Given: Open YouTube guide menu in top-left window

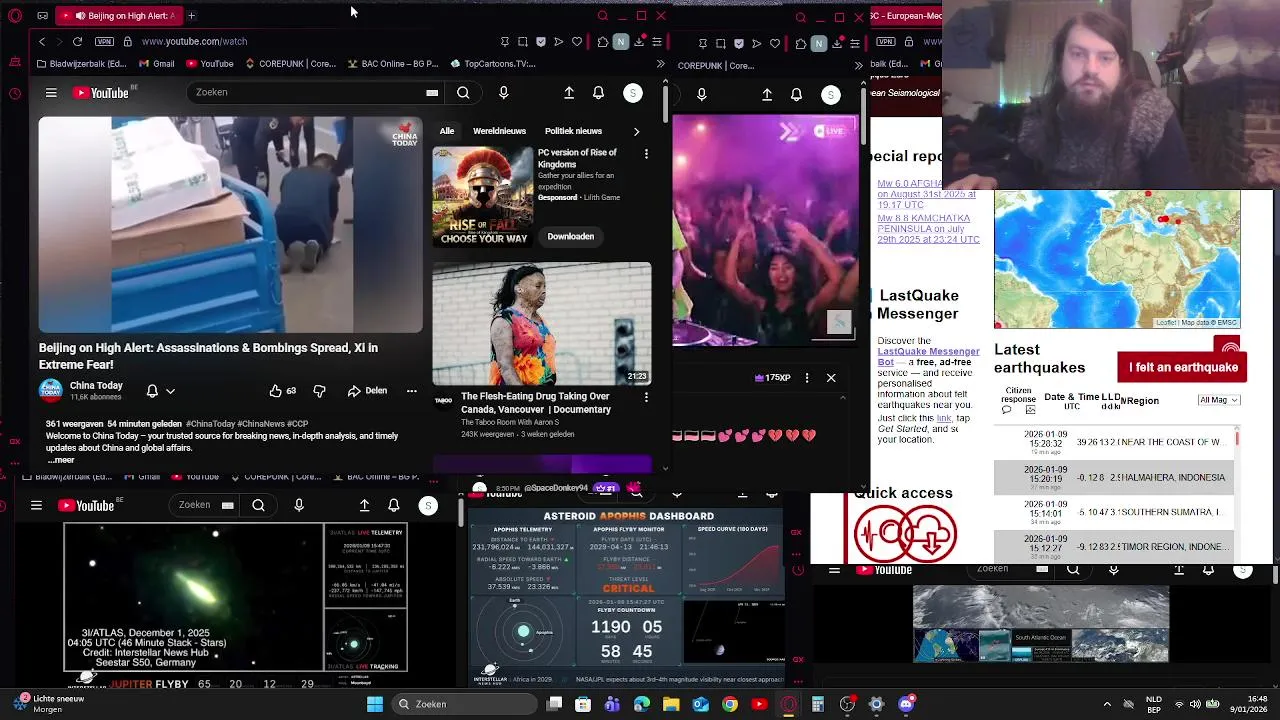Looking at the screenshot, I should click(51, 93).
